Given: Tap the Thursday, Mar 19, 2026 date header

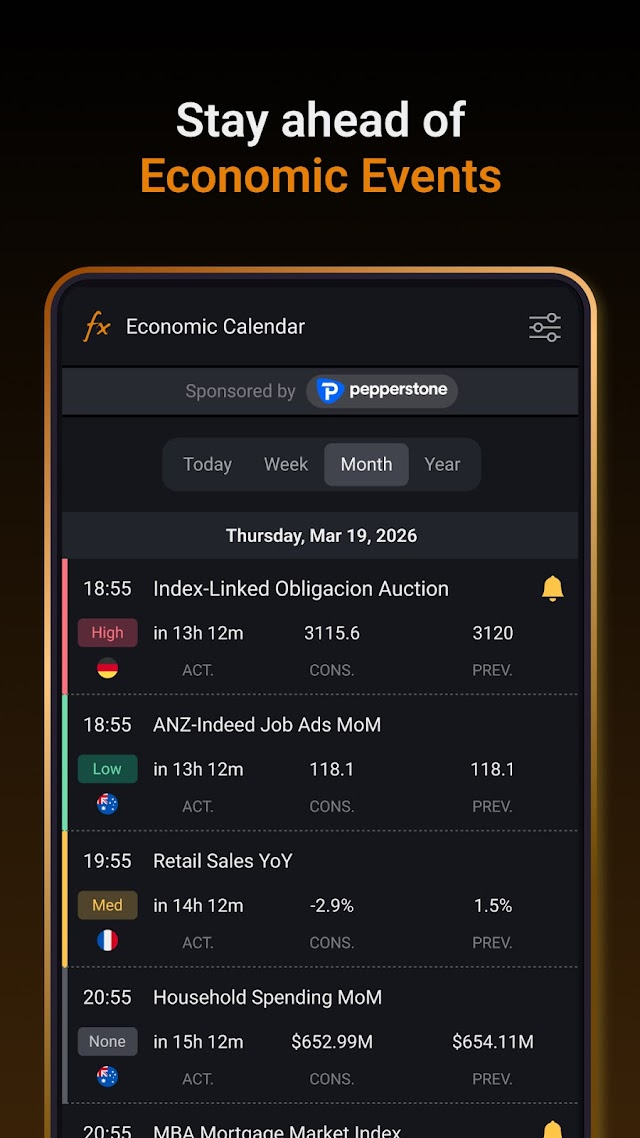Looking at the screenshot, I should pos(320,536).
